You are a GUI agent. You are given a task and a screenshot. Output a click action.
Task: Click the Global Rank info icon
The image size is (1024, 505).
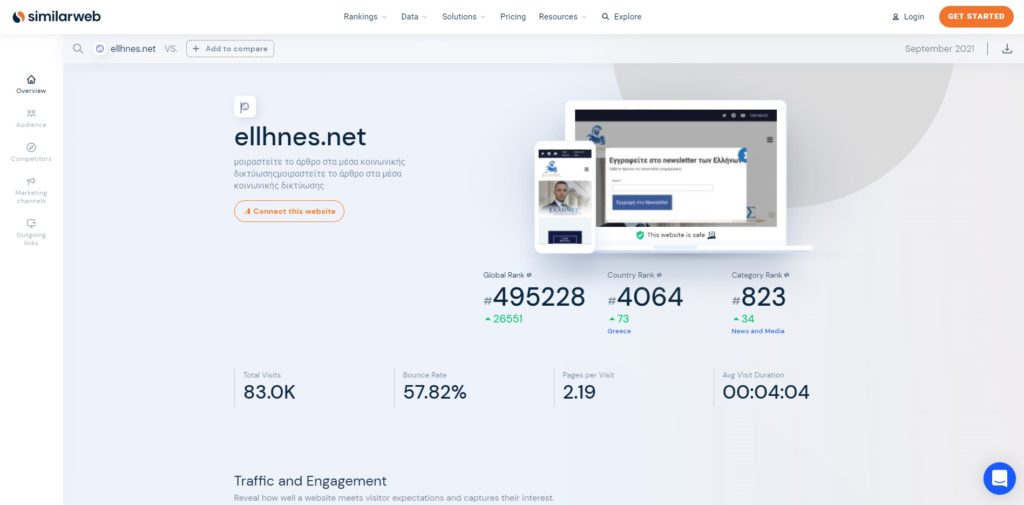(529, 275)
